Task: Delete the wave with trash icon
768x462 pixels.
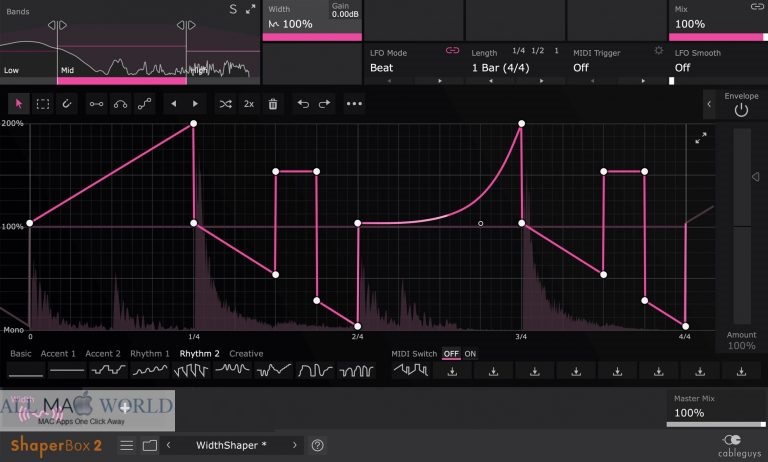Action: 273,104
